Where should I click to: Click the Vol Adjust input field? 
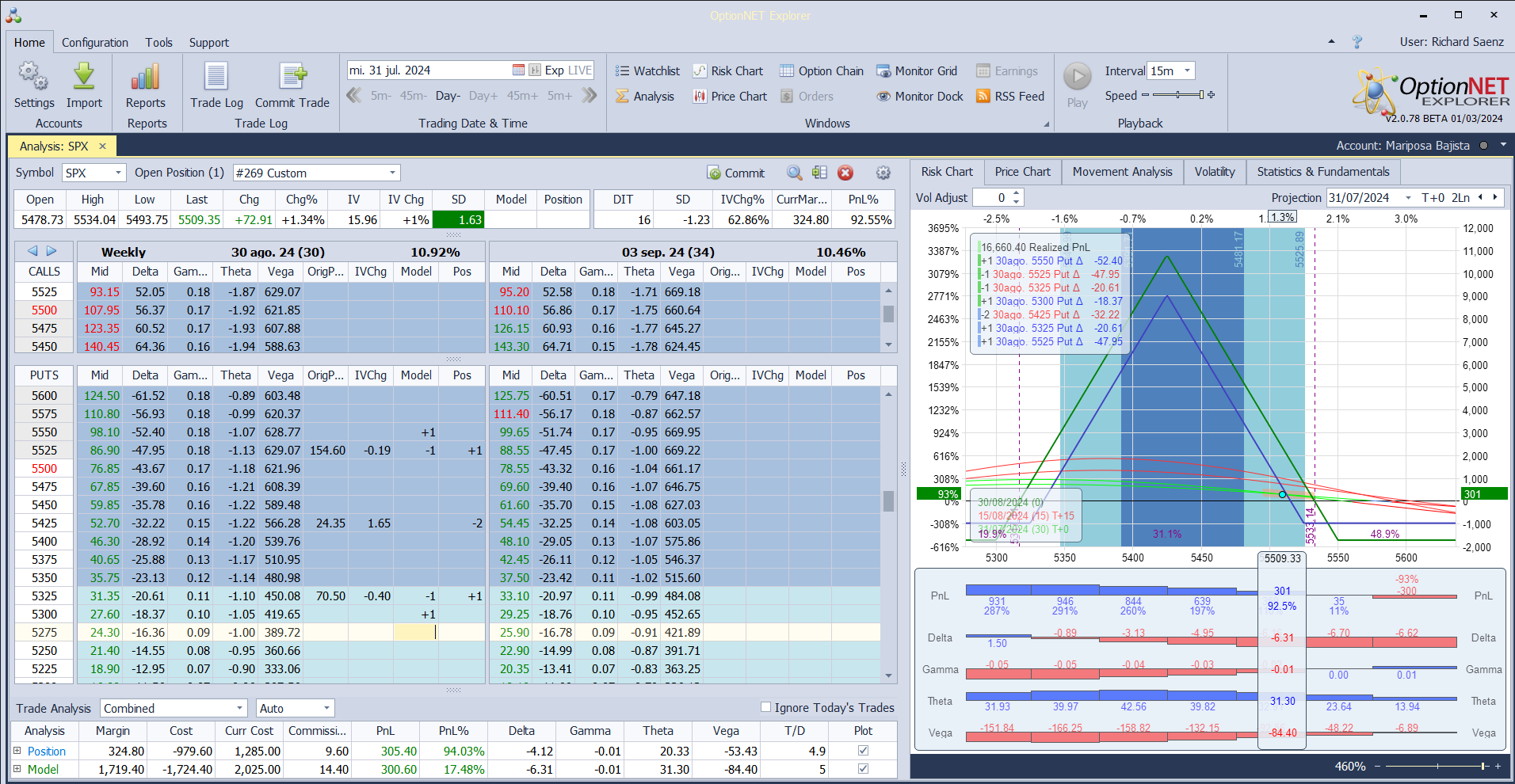click(x=991, y=198)
